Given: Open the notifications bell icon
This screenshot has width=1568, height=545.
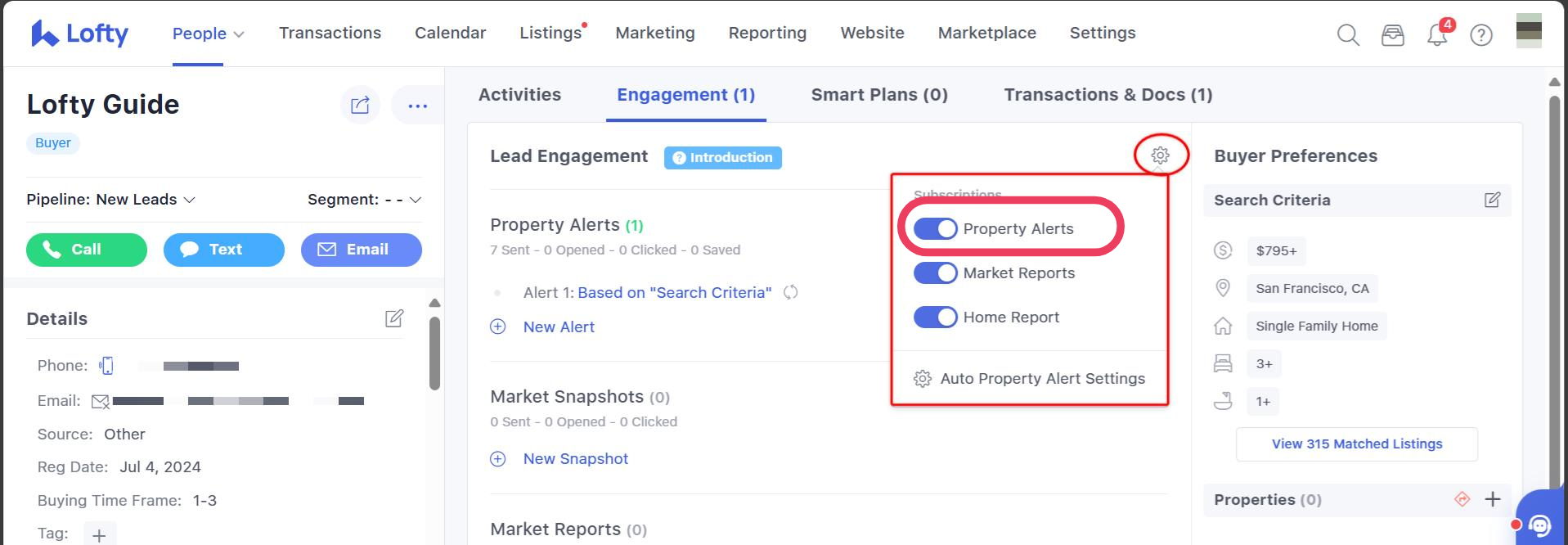Looking at the screenshot, I should pos(1437,35).
